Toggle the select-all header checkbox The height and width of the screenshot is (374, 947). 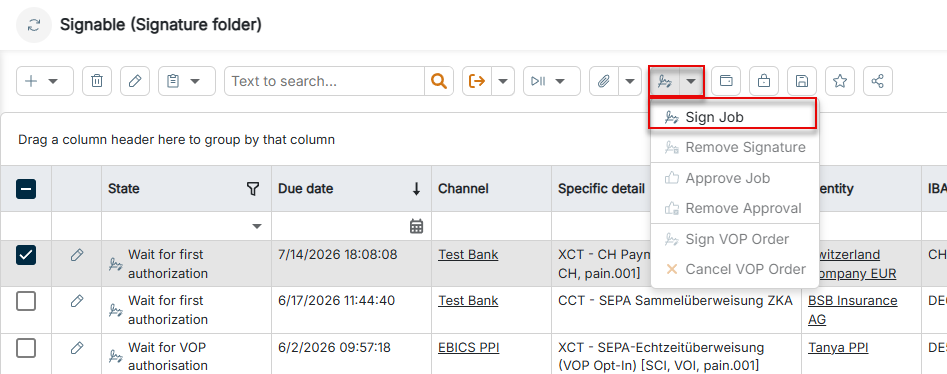tap(25, 189)
